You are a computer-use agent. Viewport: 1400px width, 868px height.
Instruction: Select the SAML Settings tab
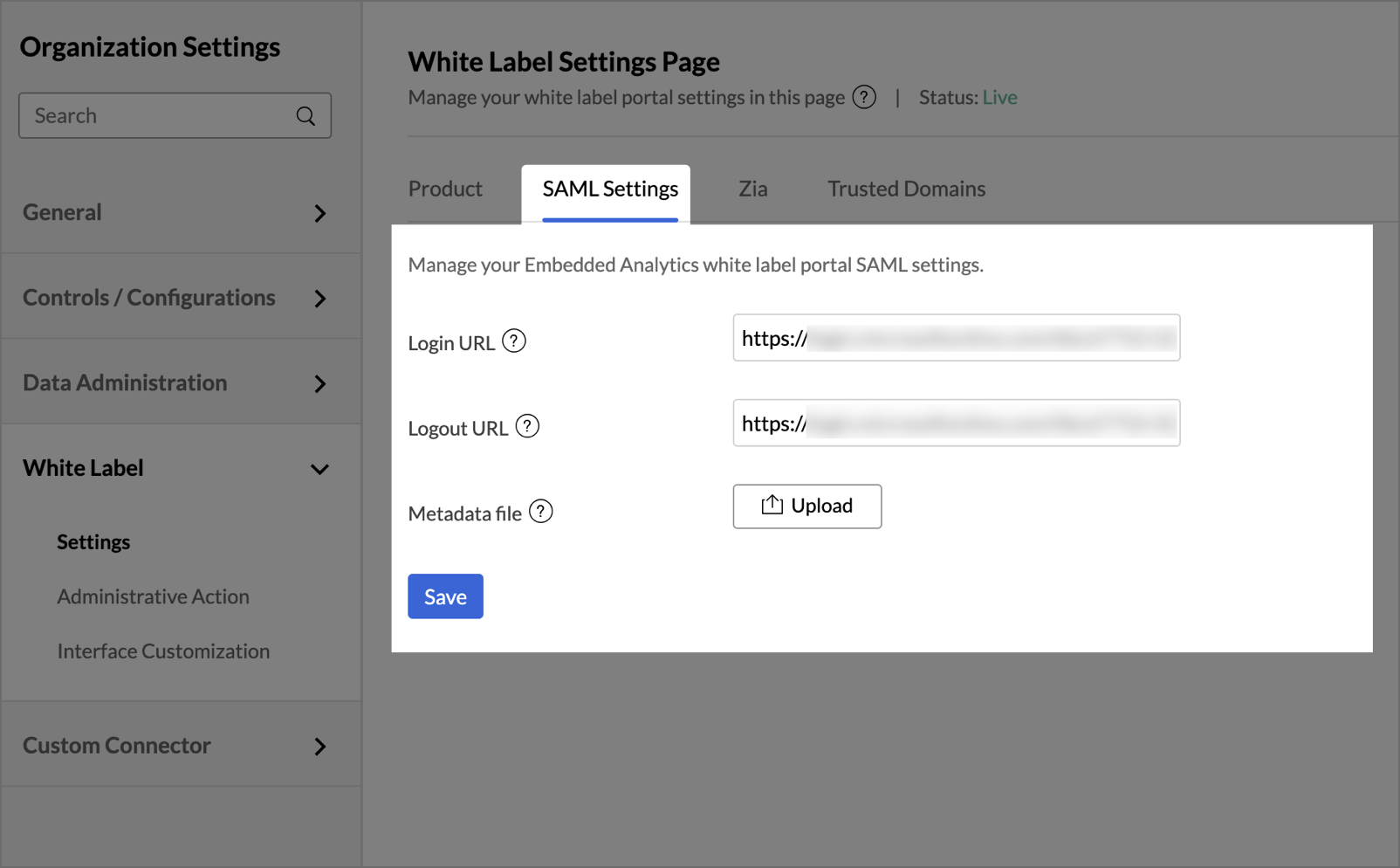tap(610, 189)
